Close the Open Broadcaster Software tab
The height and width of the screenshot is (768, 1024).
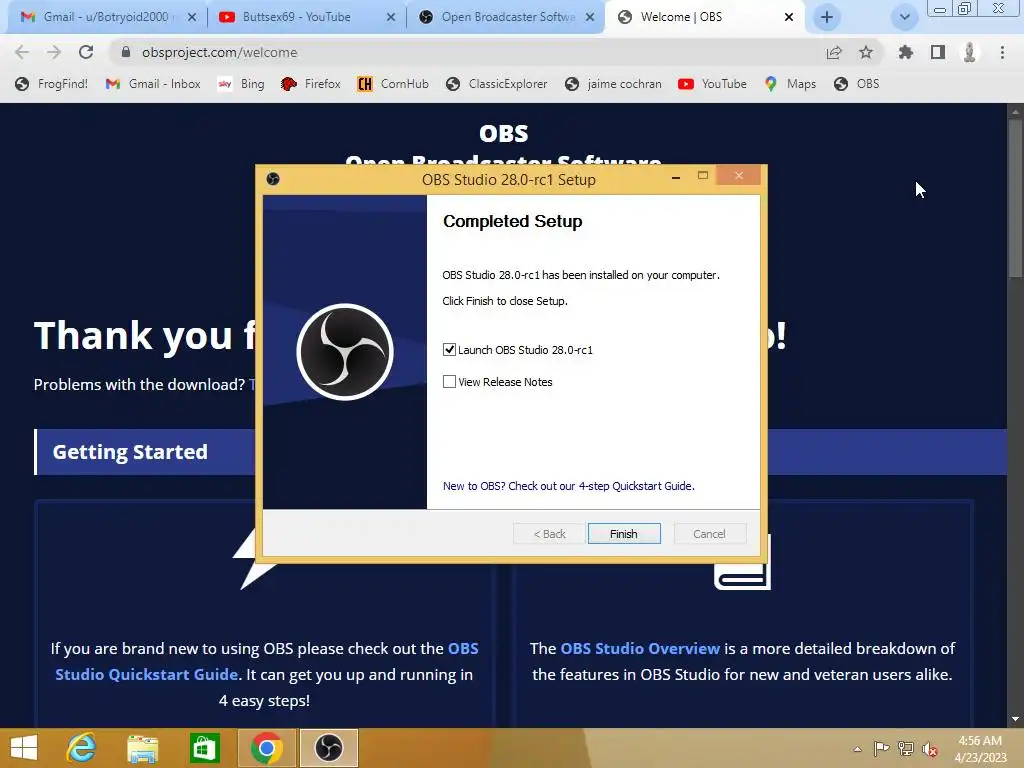(x=590, y=17)
